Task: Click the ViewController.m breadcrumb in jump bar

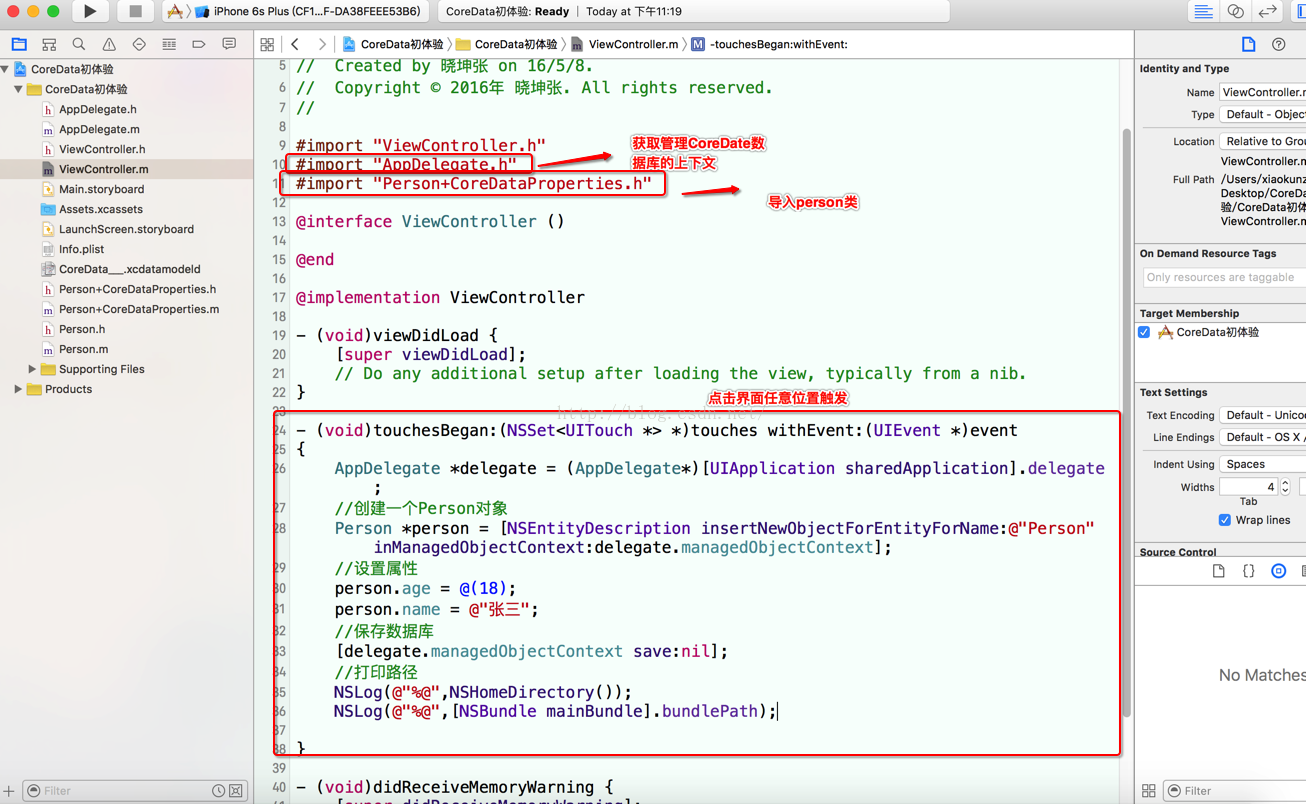Action: click(632, 45)
